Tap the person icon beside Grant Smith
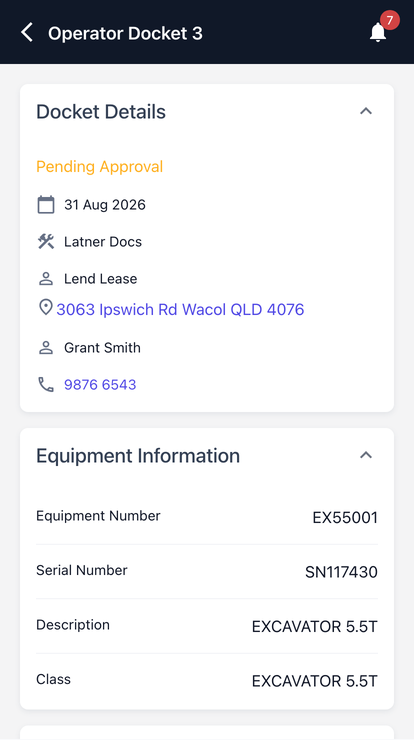Image resolution: width=414 pixels, height=740 pixels. click(x=46, y=348)
